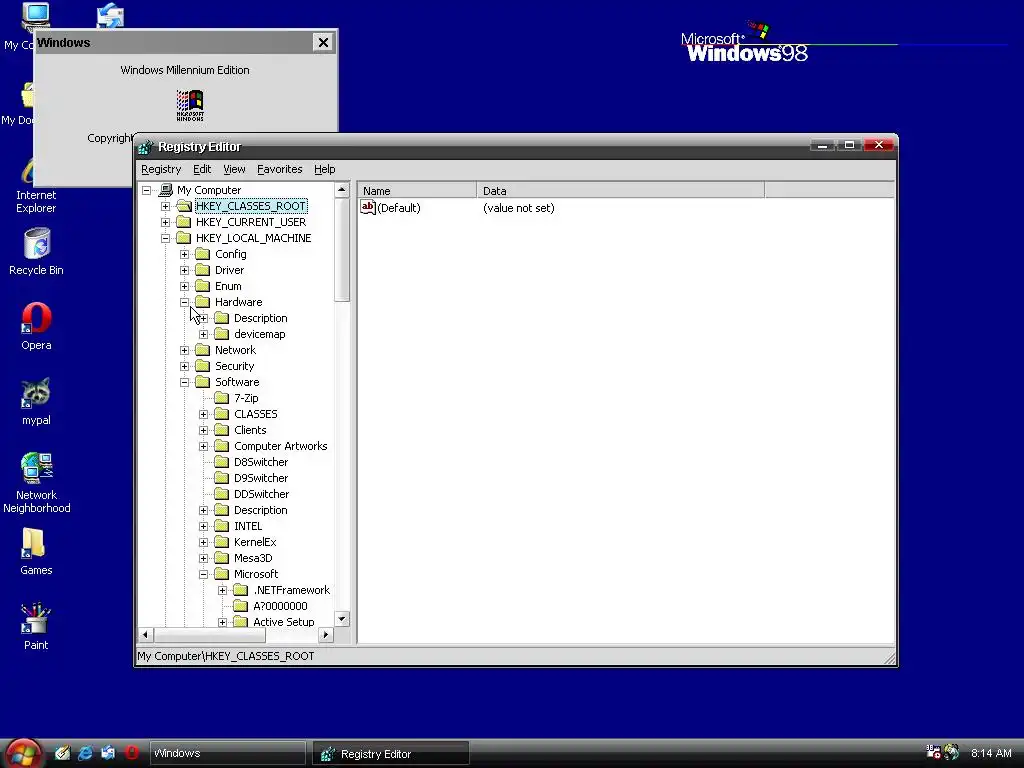Viewport: 1024px width, 768px height.
Task: Select the My Computer root icon in registry tree
Action: tap(166, 190)
